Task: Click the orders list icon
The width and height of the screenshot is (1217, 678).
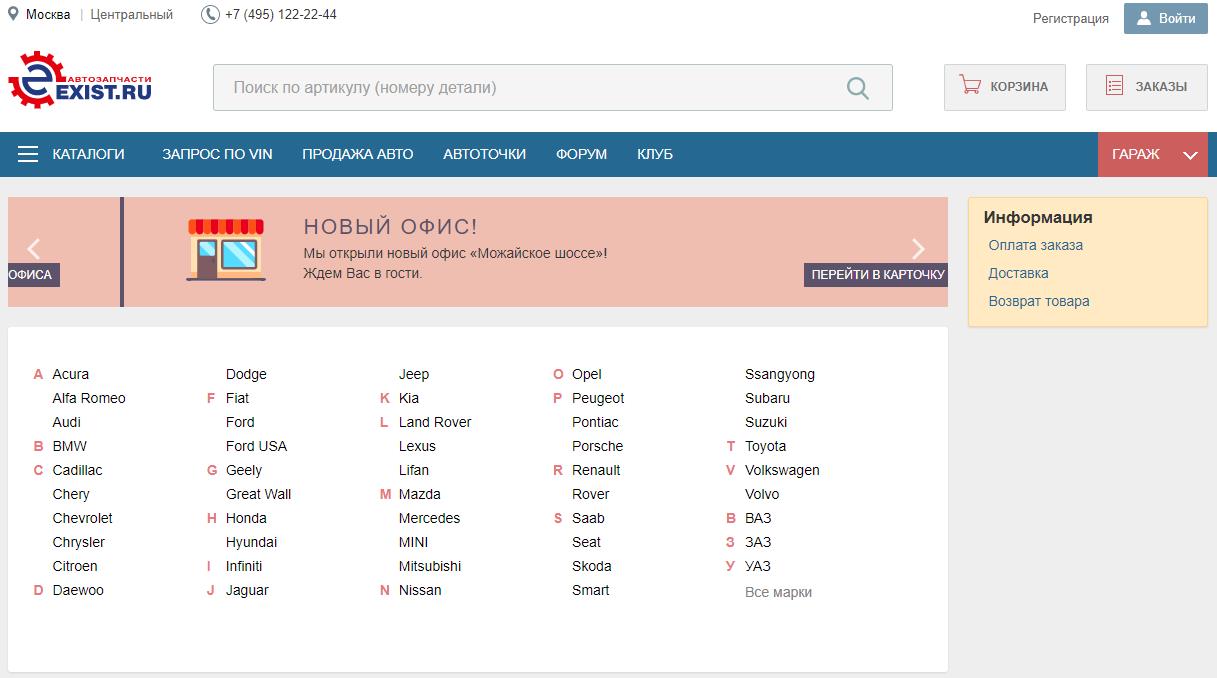Action: (x=1114, y=86)
